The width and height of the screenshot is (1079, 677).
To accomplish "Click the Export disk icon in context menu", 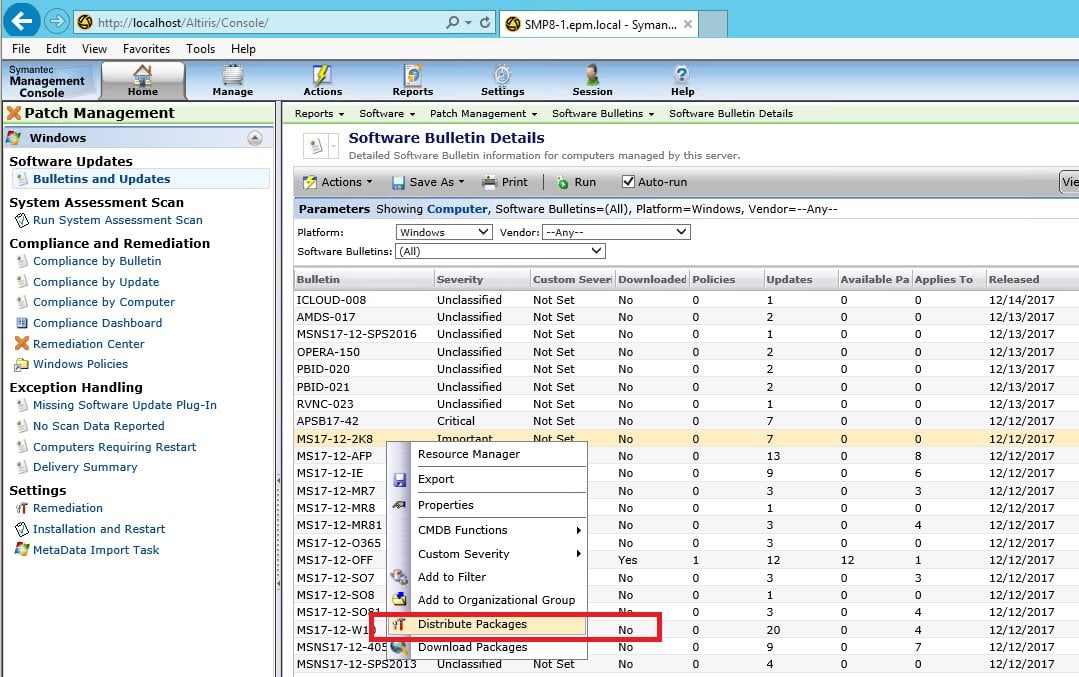I will [x=400, y=480].
